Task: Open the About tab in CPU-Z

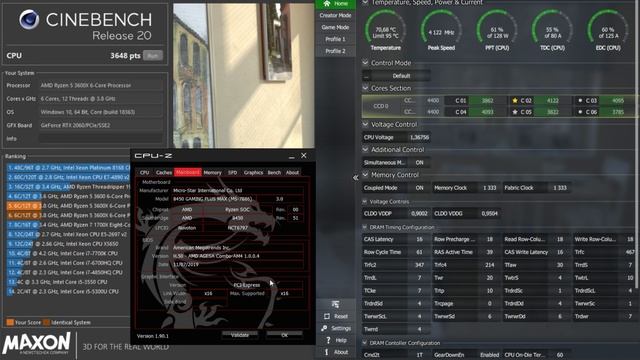Action: coord(292,173)
